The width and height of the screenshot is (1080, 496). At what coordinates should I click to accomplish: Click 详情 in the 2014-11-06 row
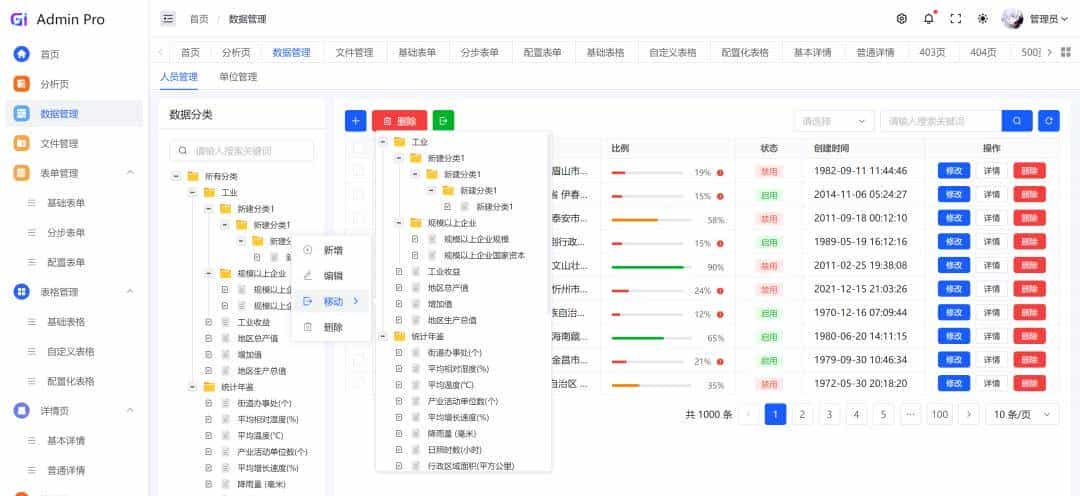click(x=991, y=194)
